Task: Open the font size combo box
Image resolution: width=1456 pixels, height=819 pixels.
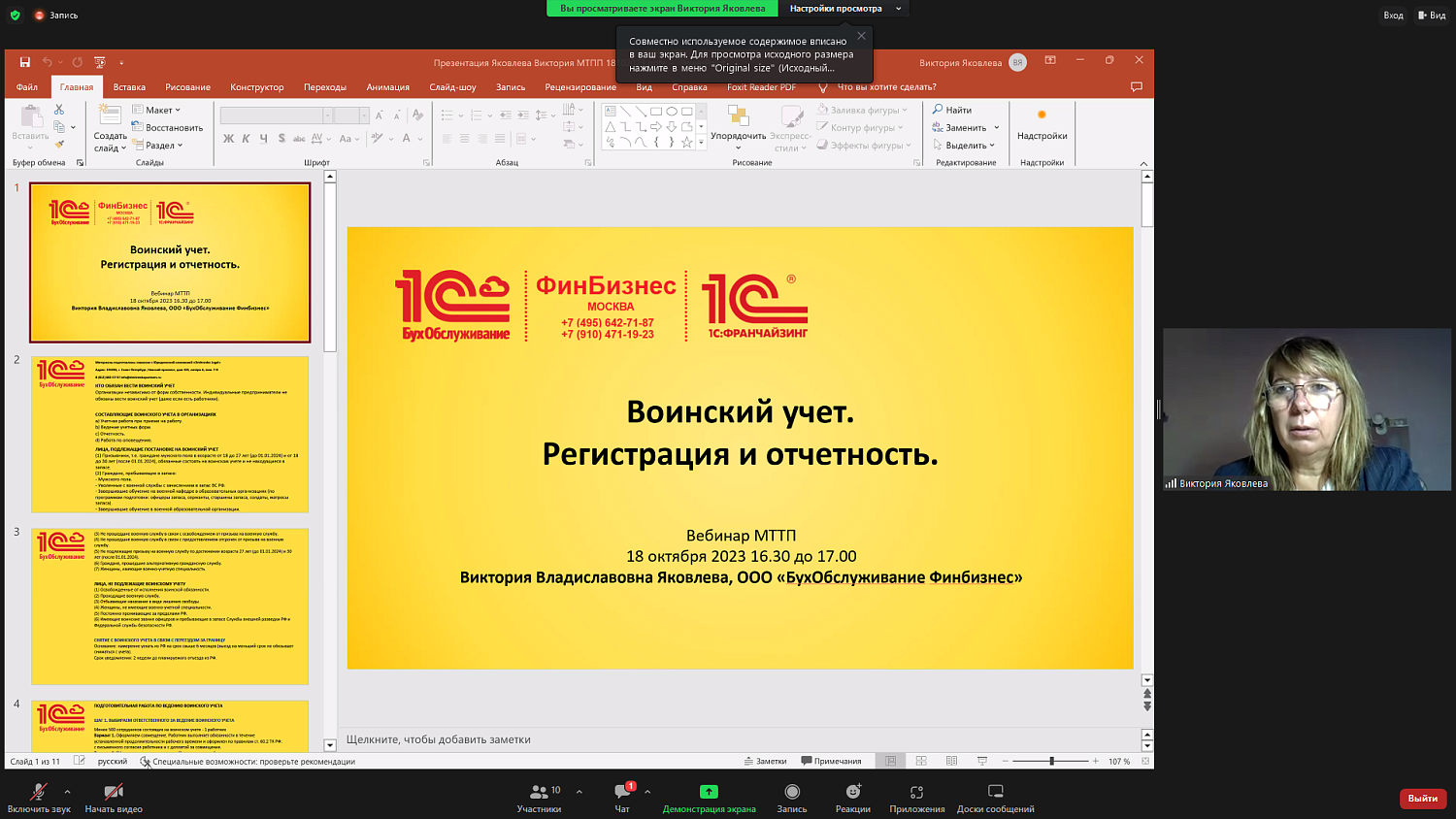Action: (351, 115)
